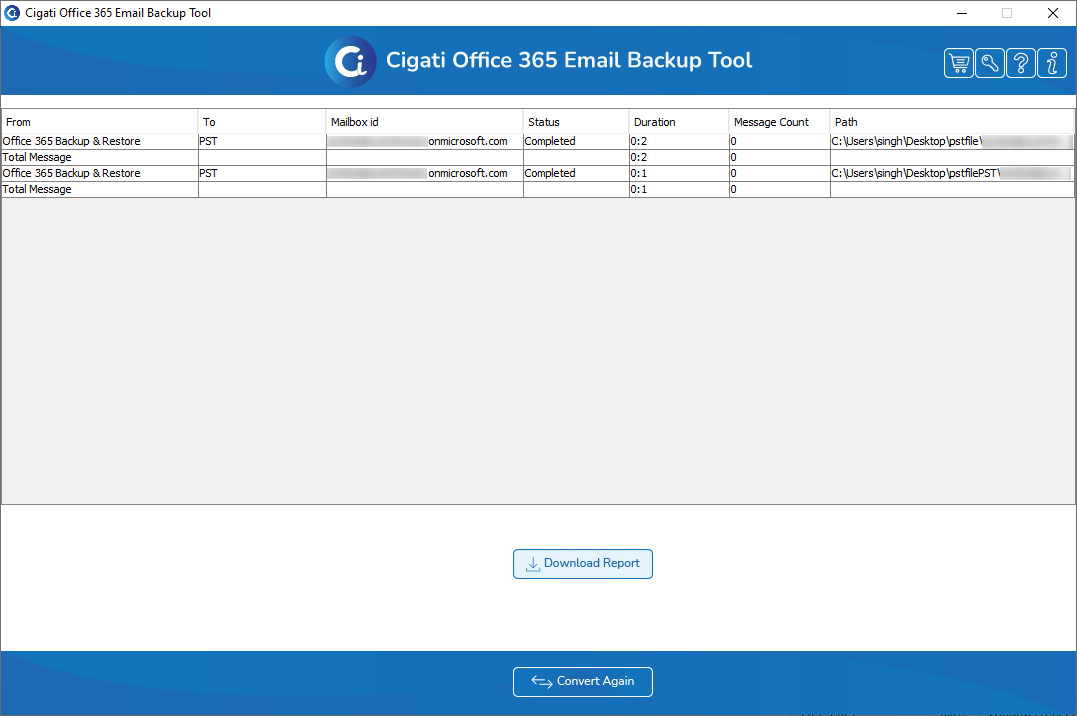Click the key activation icon
Image resolution: width=1077 pixels, height=716 pixels.
pos(990,63)
